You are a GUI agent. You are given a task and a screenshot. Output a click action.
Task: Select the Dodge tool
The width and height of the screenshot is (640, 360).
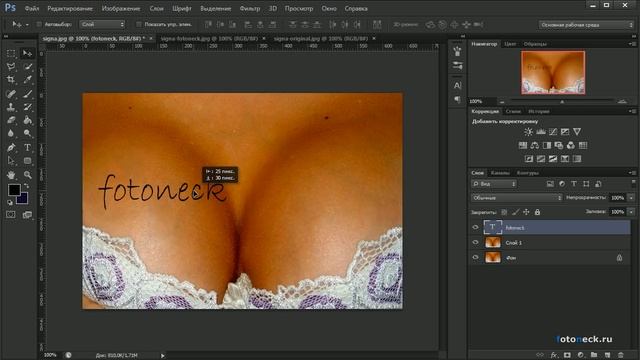pos(27,133)
